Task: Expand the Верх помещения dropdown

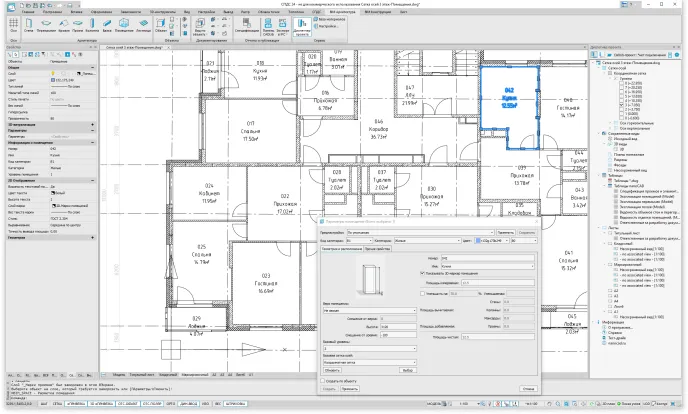Action: tap(366, 309)
